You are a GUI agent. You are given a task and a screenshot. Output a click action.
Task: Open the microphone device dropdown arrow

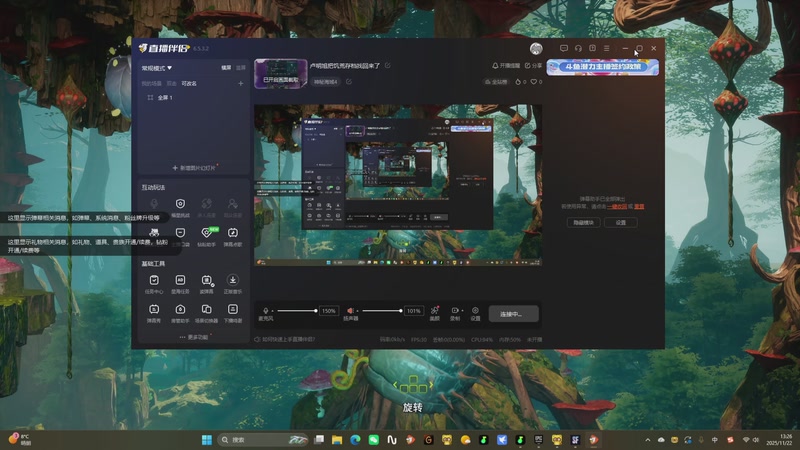pos(272,311)
